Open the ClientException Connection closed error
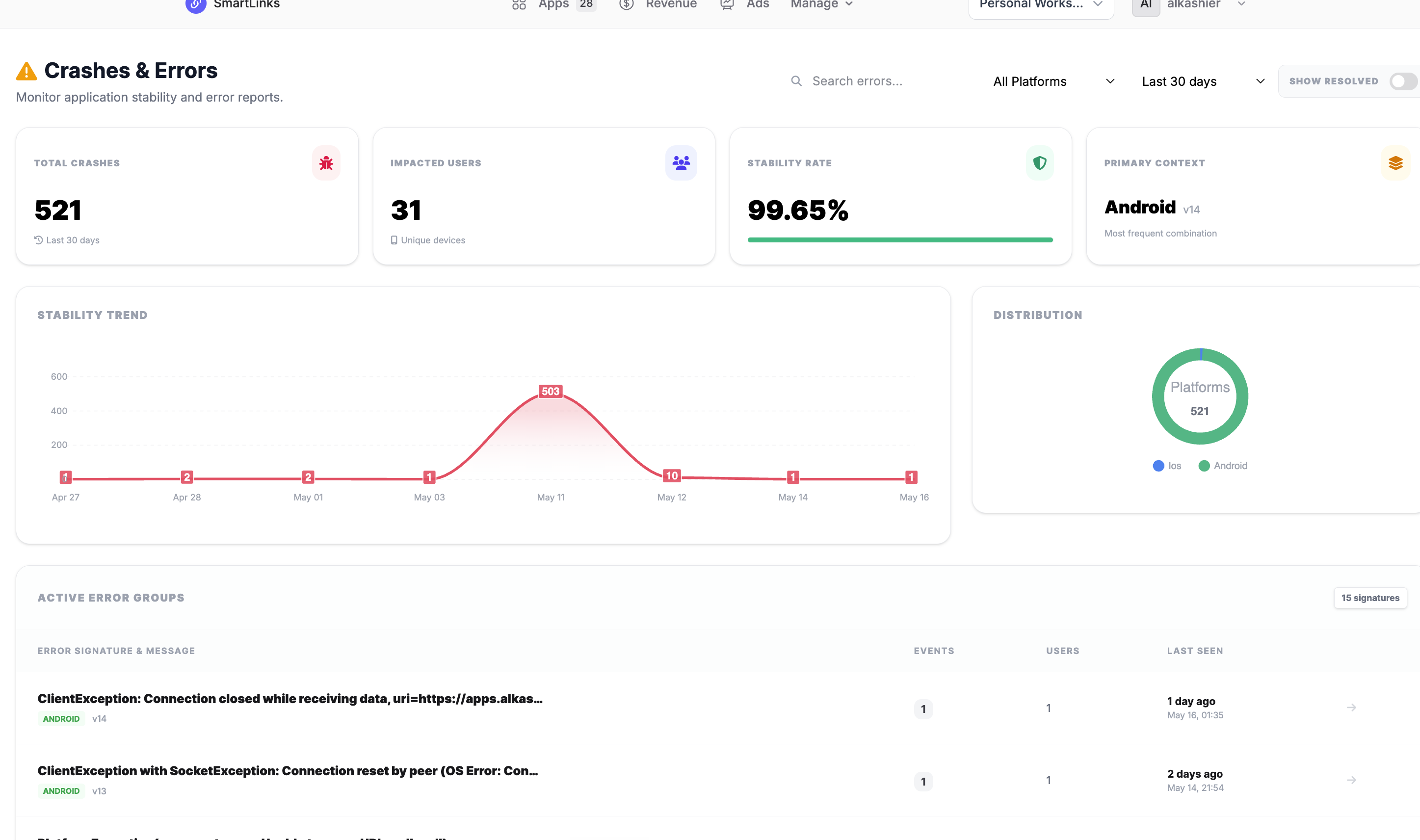 [290, 699]
